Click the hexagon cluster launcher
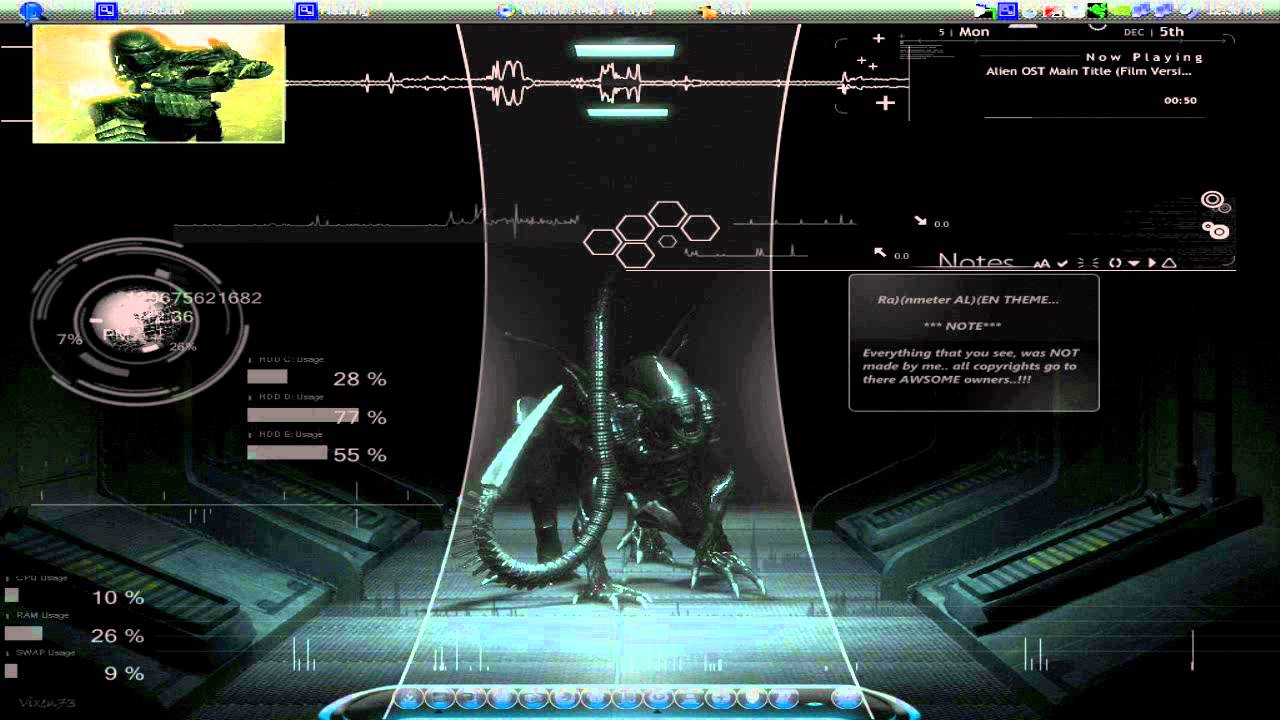1280x720 pixels. point(650,234)
